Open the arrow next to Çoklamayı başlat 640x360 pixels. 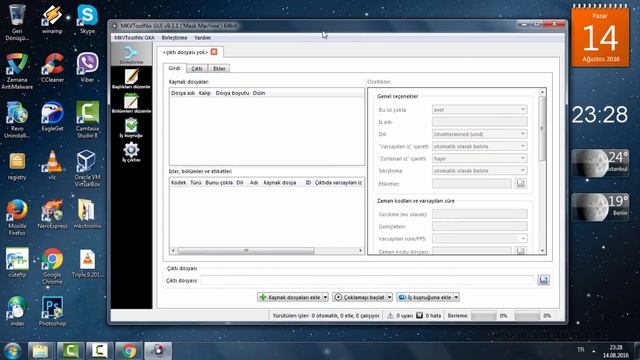pos(389,297)
